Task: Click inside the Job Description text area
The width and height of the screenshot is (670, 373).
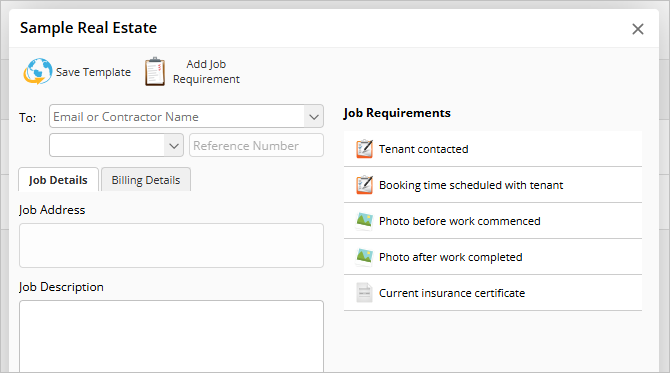Action: tap(171, 336)
